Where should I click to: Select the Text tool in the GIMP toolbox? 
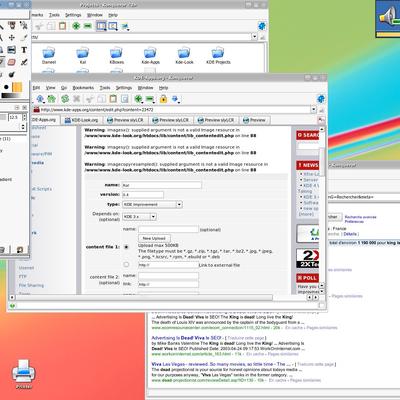coord(24,50)
